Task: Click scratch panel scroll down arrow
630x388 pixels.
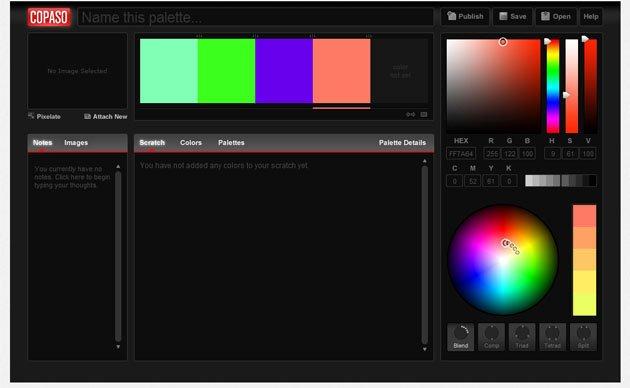Action: [425, 349]
